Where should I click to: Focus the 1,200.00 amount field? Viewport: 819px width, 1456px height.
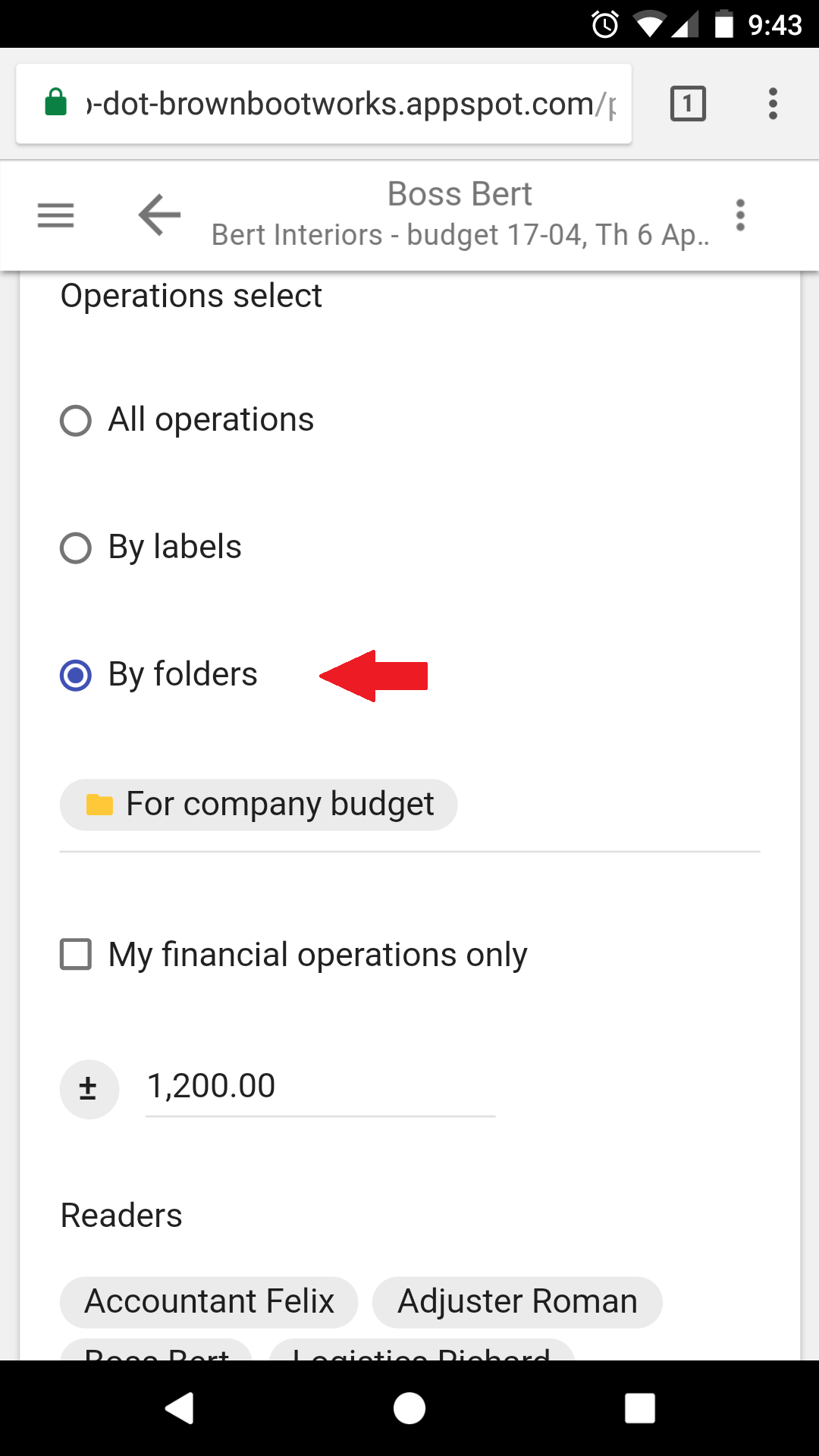tap(320, 1087)
